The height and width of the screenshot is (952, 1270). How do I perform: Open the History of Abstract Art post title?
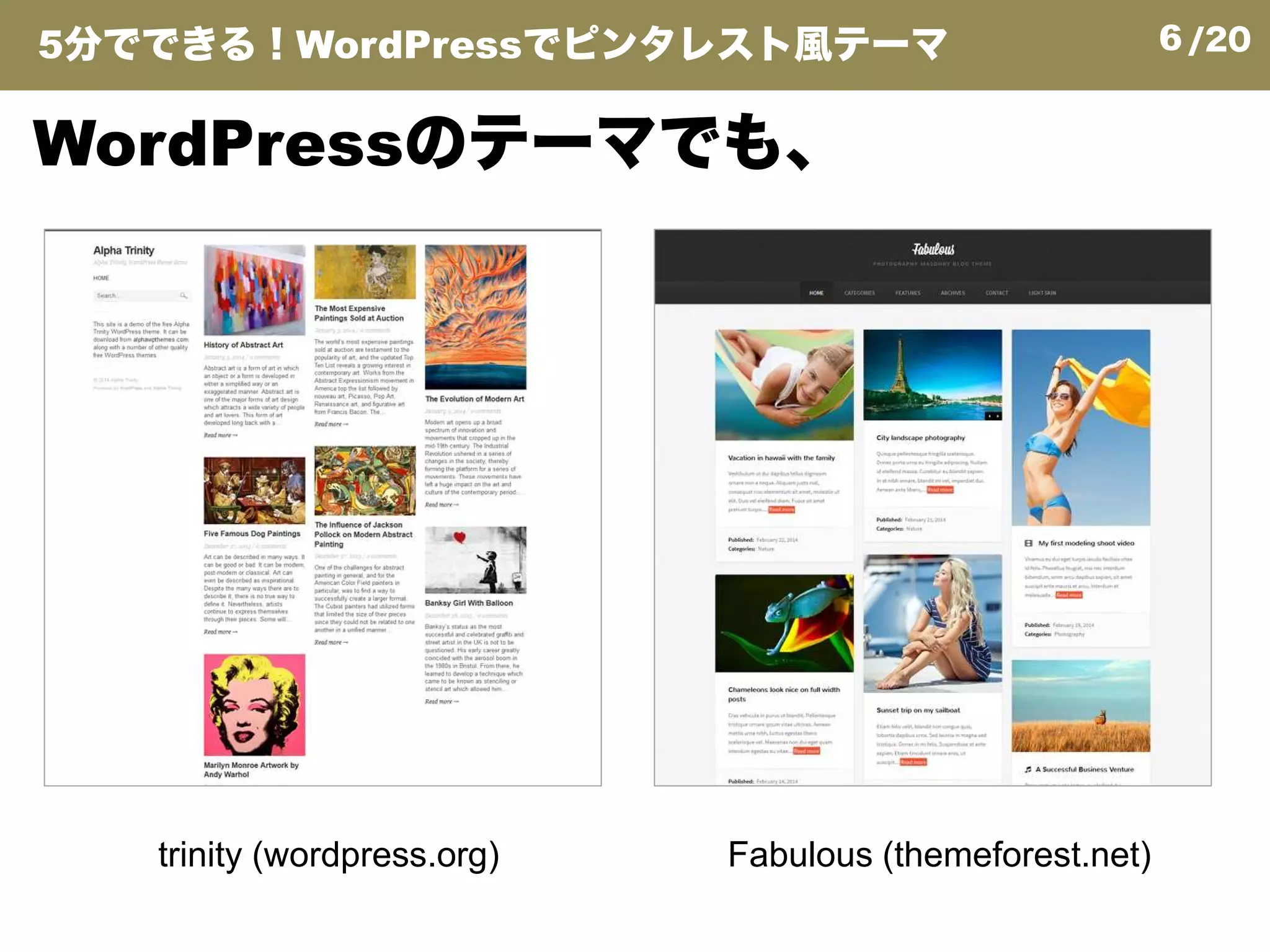tap(243, 345)
